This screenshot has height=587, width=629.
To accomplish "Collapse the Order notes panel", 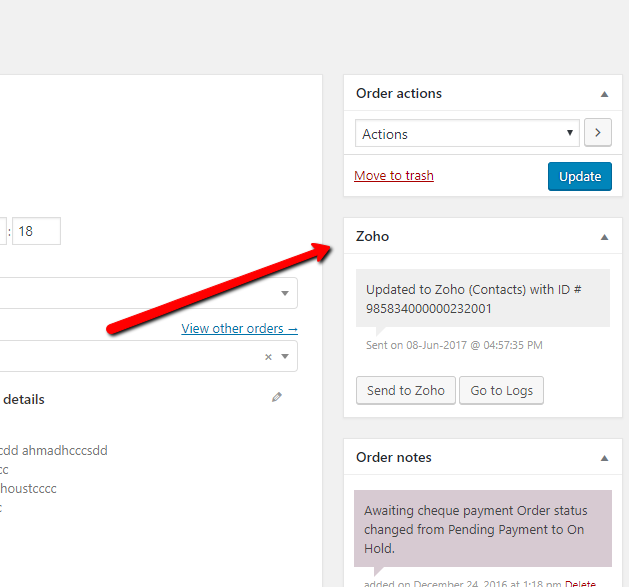I will click(x=604, y=458).
